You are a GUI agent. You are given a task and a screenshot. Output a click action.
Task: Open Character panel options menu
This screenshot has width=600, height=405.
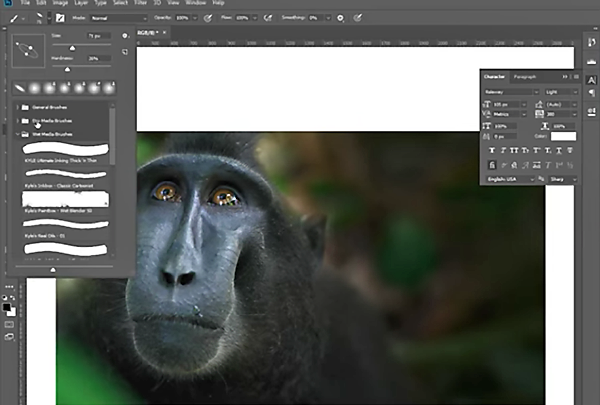click(x=576, y=77)
